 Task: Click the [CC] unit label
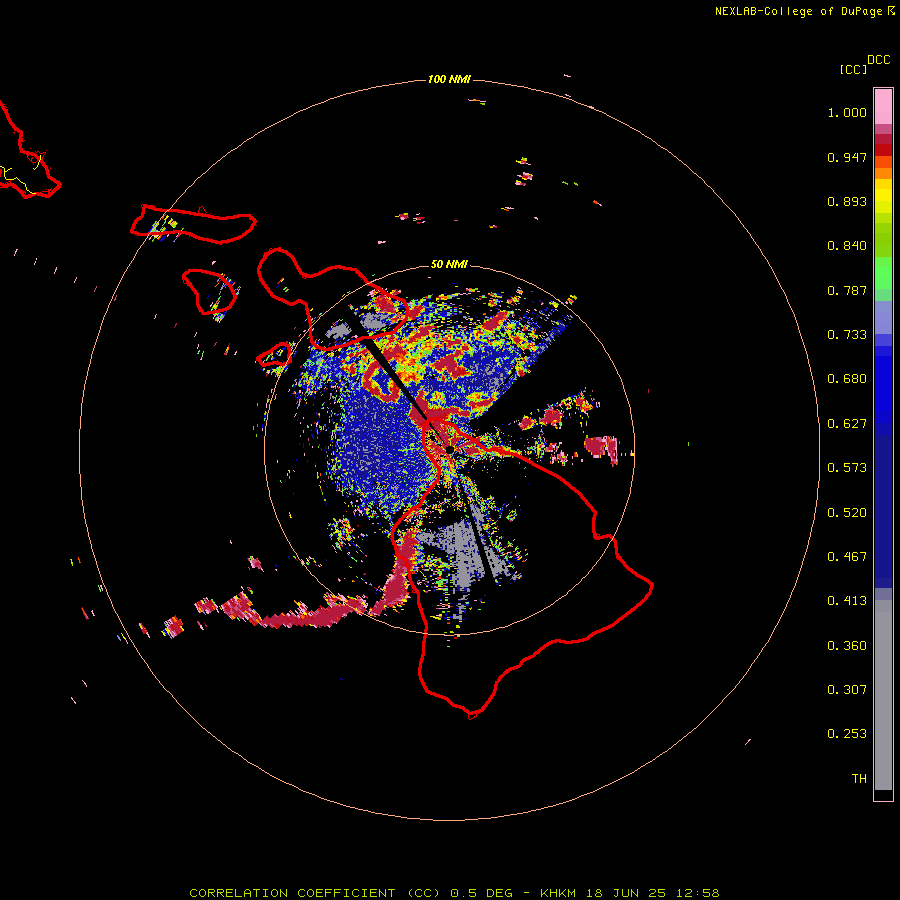pyautogui.click(x=853, y=69)
